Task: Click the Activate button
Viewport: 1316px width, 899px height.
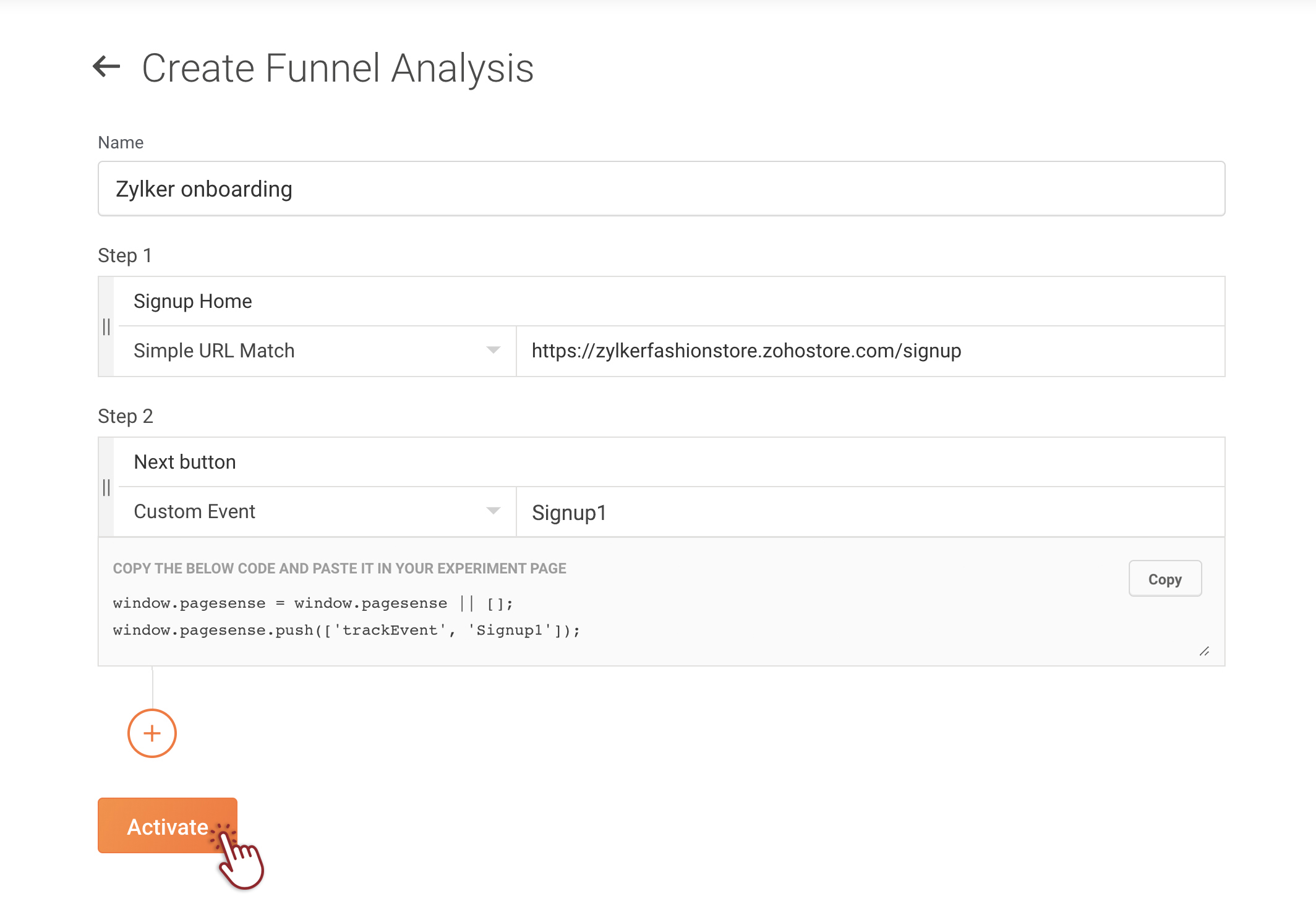Action: tap(167, 826)
